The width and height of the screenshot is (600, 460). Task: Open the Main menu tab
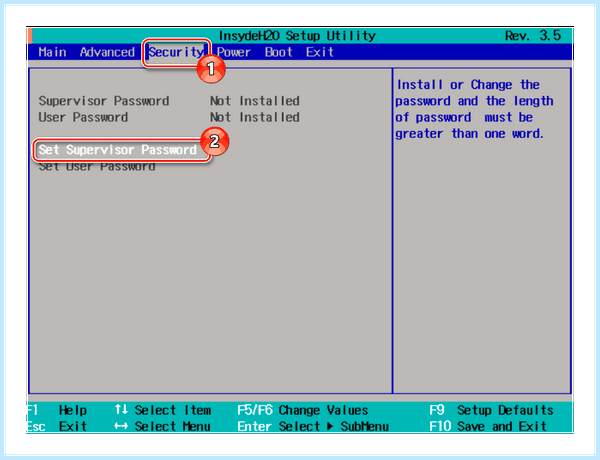point(52,52)
